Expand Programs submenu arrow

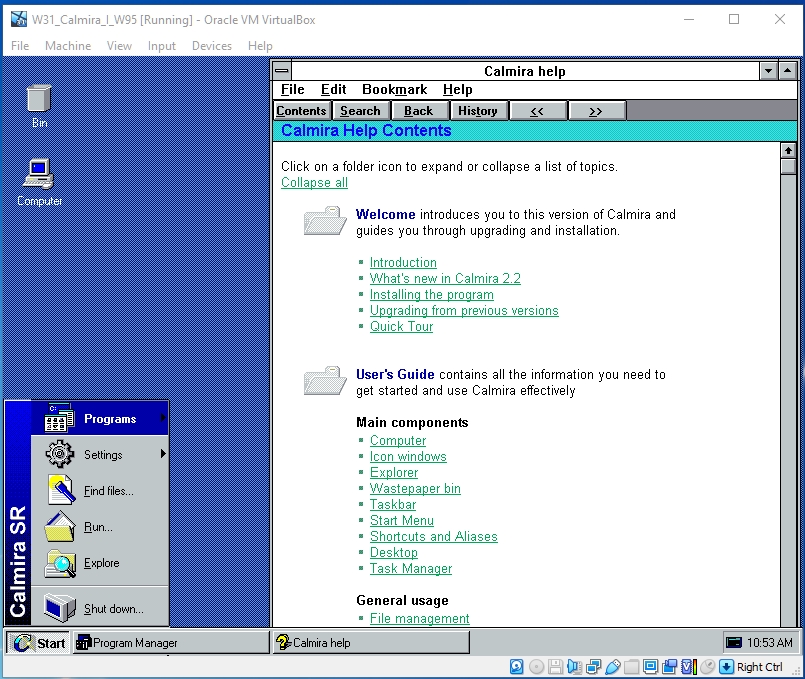coord(163,417)
